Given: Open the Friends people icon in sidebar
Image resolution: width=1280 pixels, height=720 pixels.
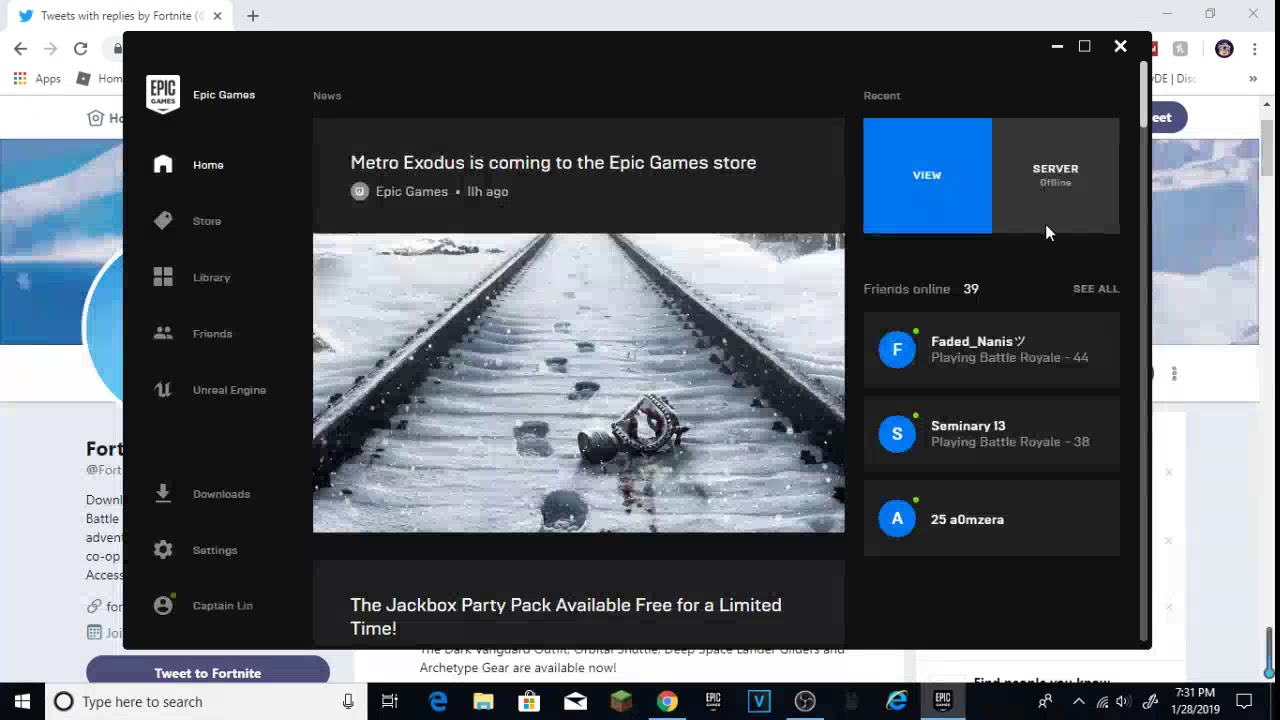Looking at the screenshot, I should click(x=163, y=333).
